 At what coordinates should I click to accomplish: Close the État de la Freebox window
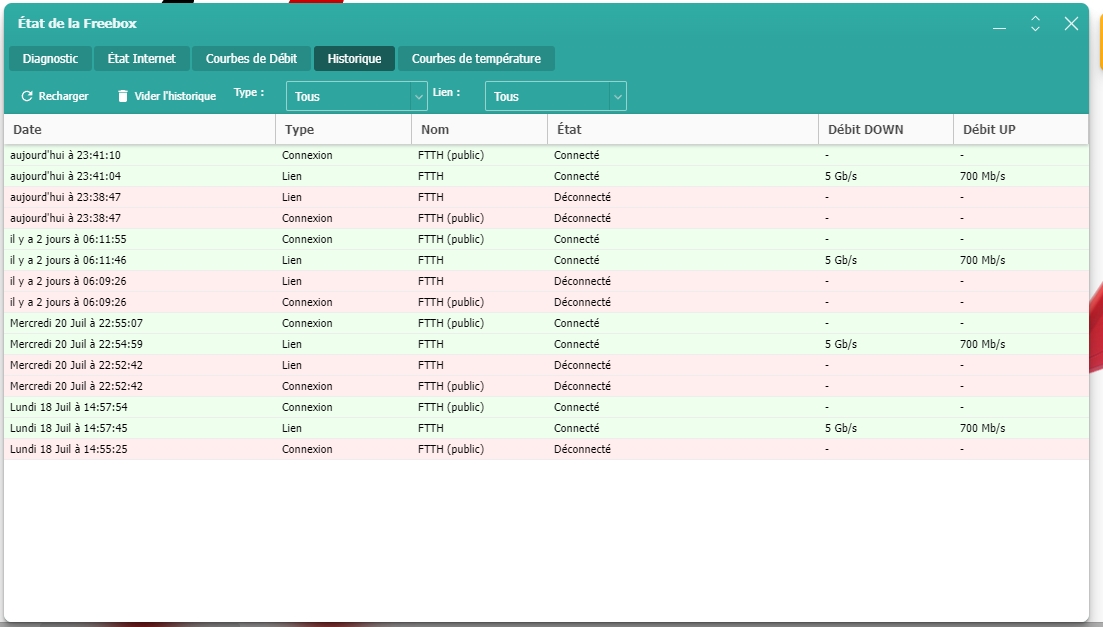click(x=1071, y=24)
